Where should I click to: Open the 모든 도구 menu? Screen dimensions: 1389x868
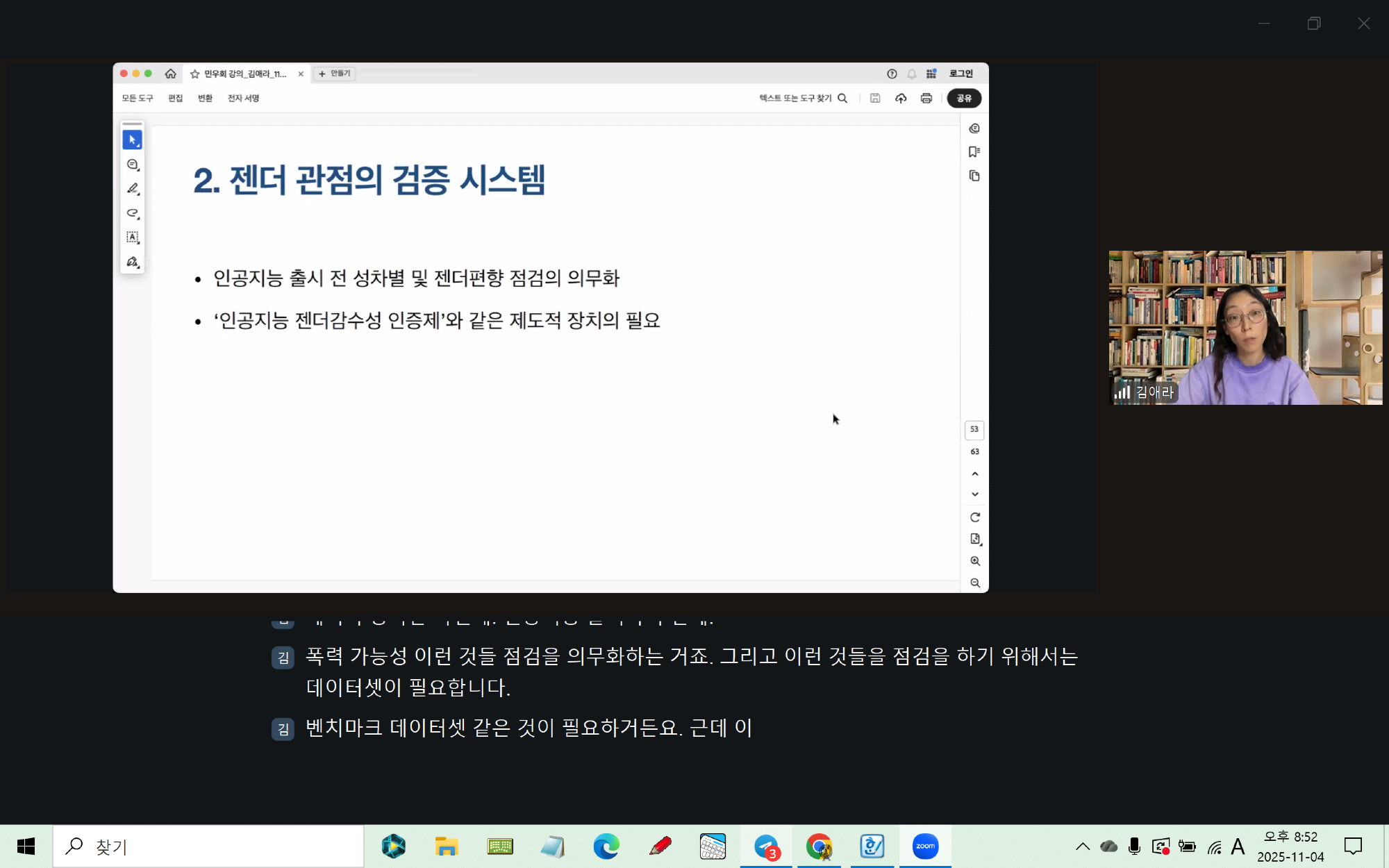click(138, 99)
